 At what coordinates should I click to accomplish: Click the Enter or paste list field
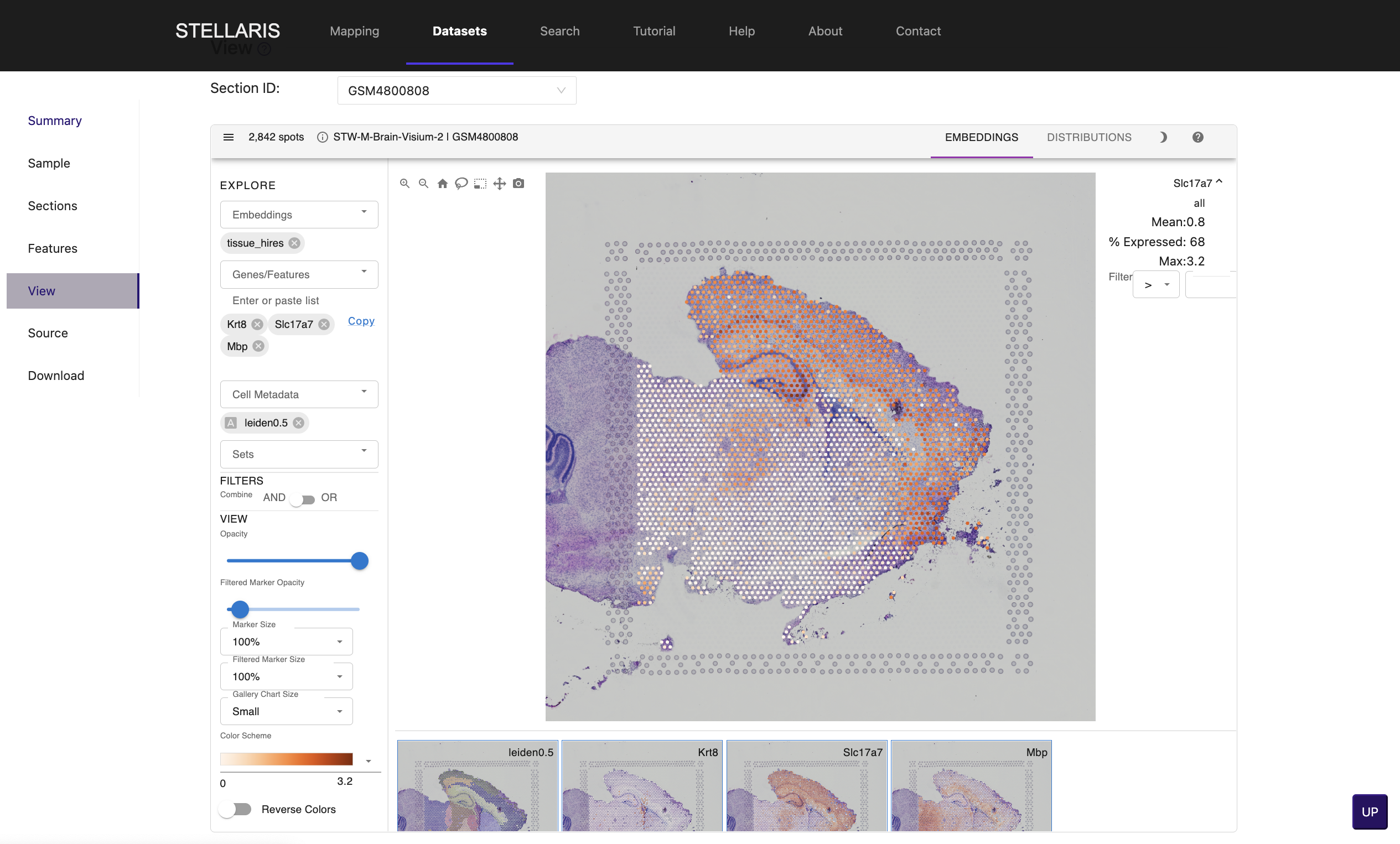299,300
